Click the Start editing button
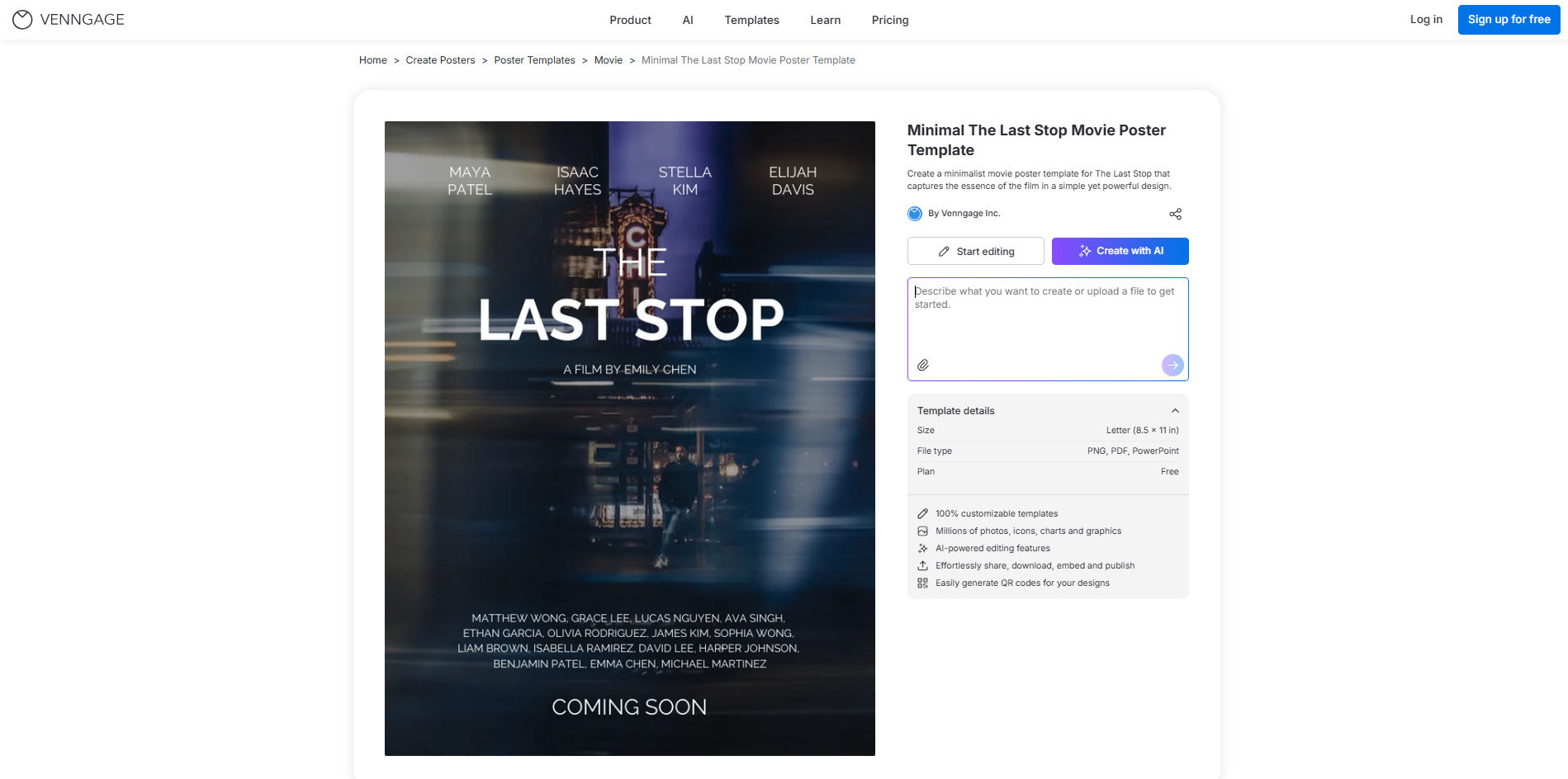The height and width of the screenshot is (779, 1568). tap(975, 251)
